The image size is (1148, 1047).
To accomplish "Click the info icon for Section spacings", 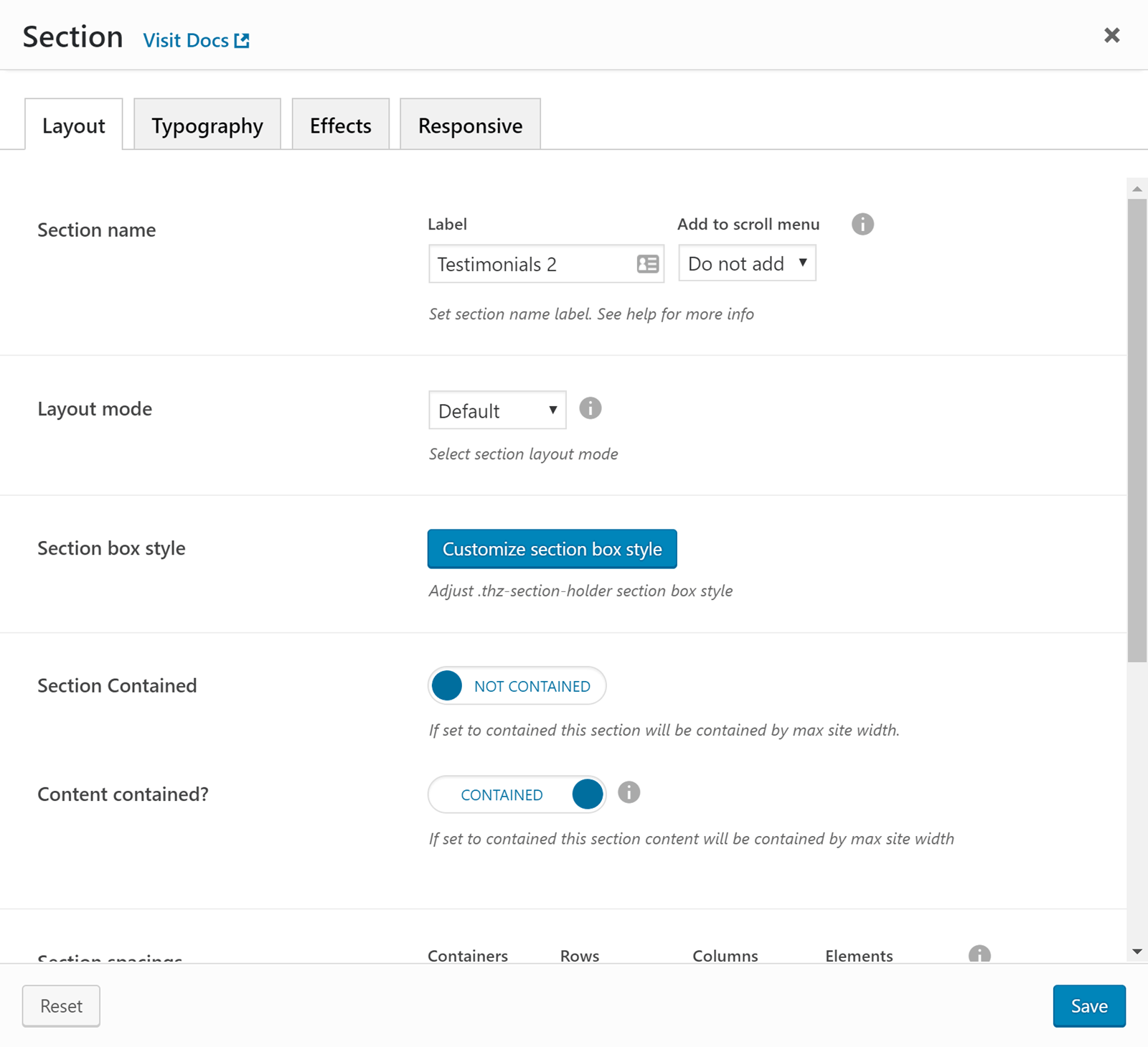I will (979, 954).
